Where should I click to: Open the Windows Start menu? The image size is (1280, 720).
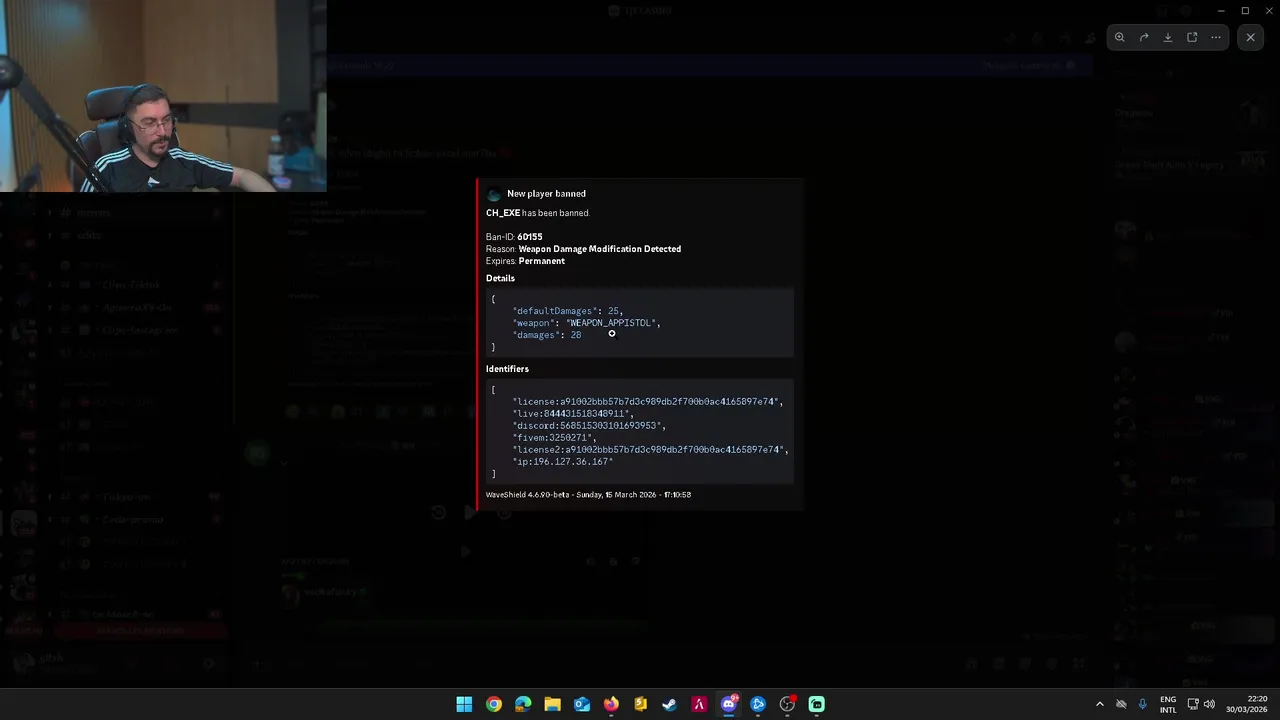click(464, 704)
